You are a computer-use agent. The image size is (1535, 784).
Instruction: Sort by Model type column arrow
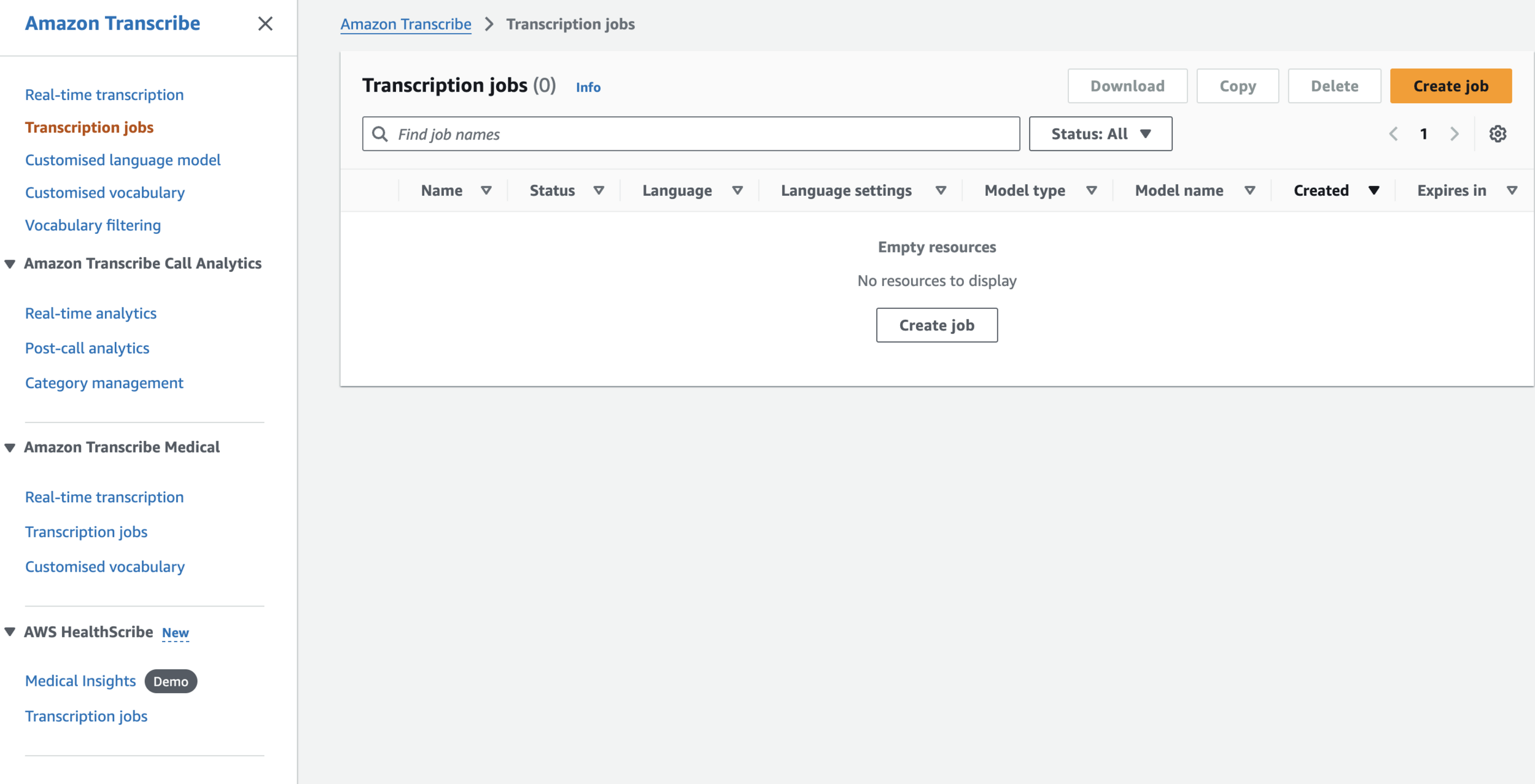point(1092,191)
